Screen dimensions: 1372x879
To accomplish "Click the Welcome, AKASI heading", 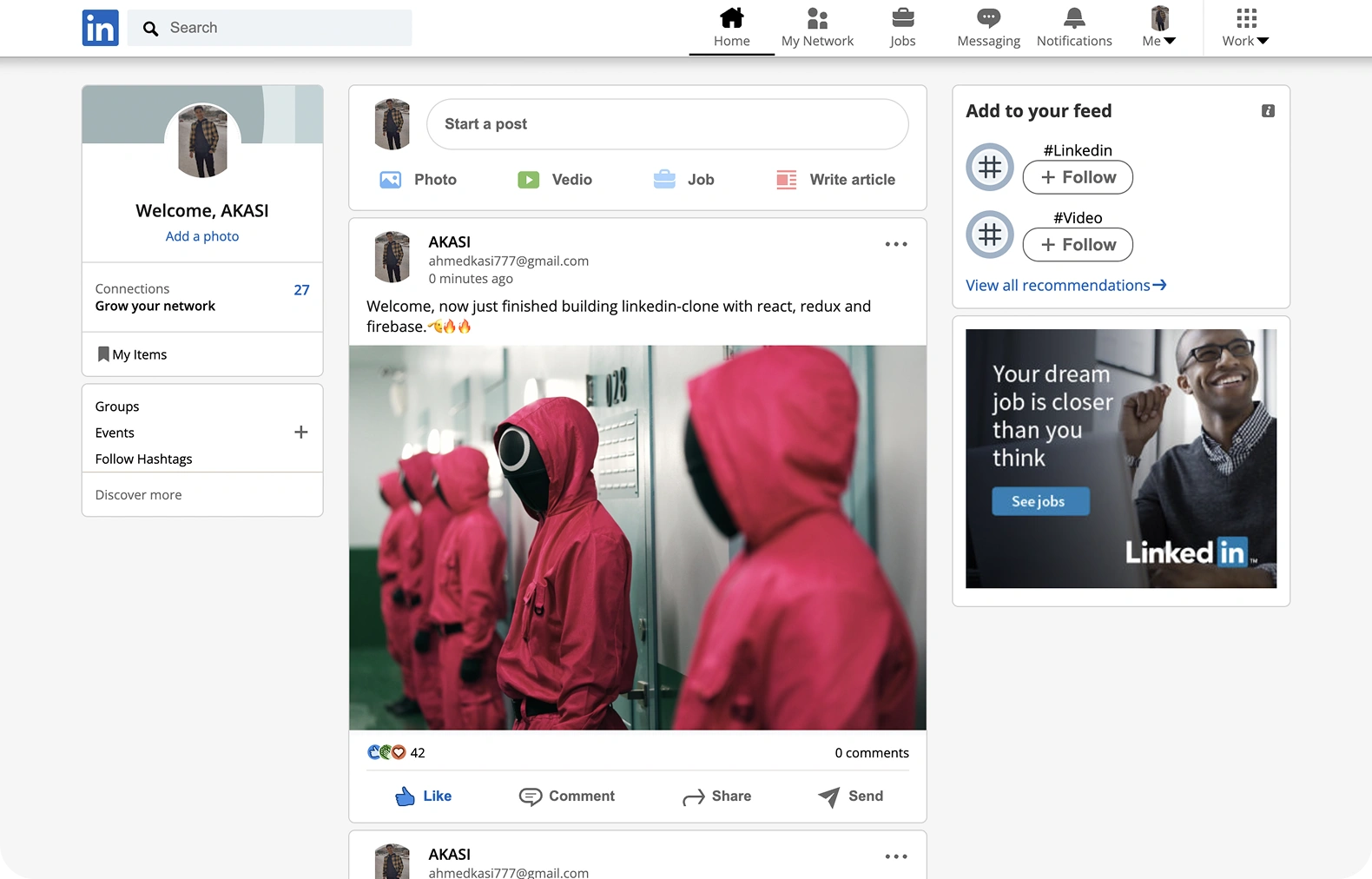I will pyautogui.click(x=202, y=210).
